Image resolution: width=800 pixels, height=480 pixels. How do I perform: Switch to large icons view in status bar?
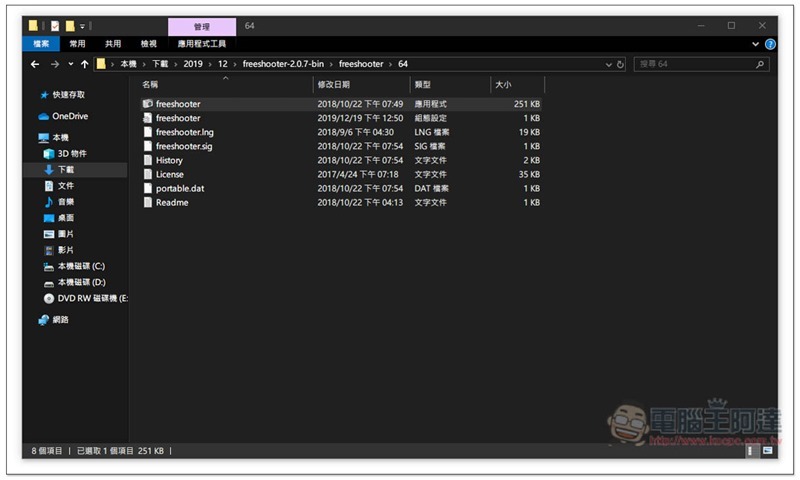(x=767, y=451)
